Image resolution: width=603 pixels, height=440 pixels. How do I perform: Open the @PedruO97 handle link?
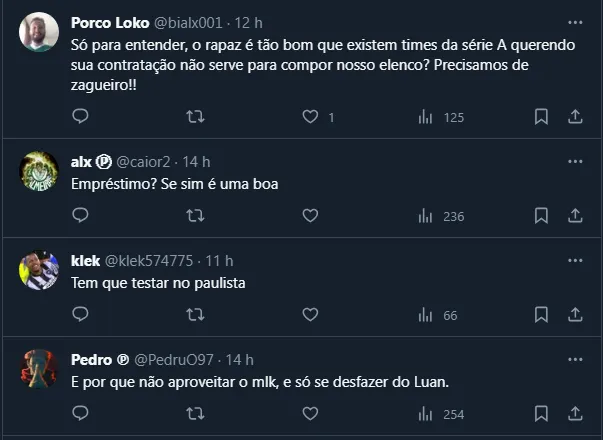(x=177, y=360)
